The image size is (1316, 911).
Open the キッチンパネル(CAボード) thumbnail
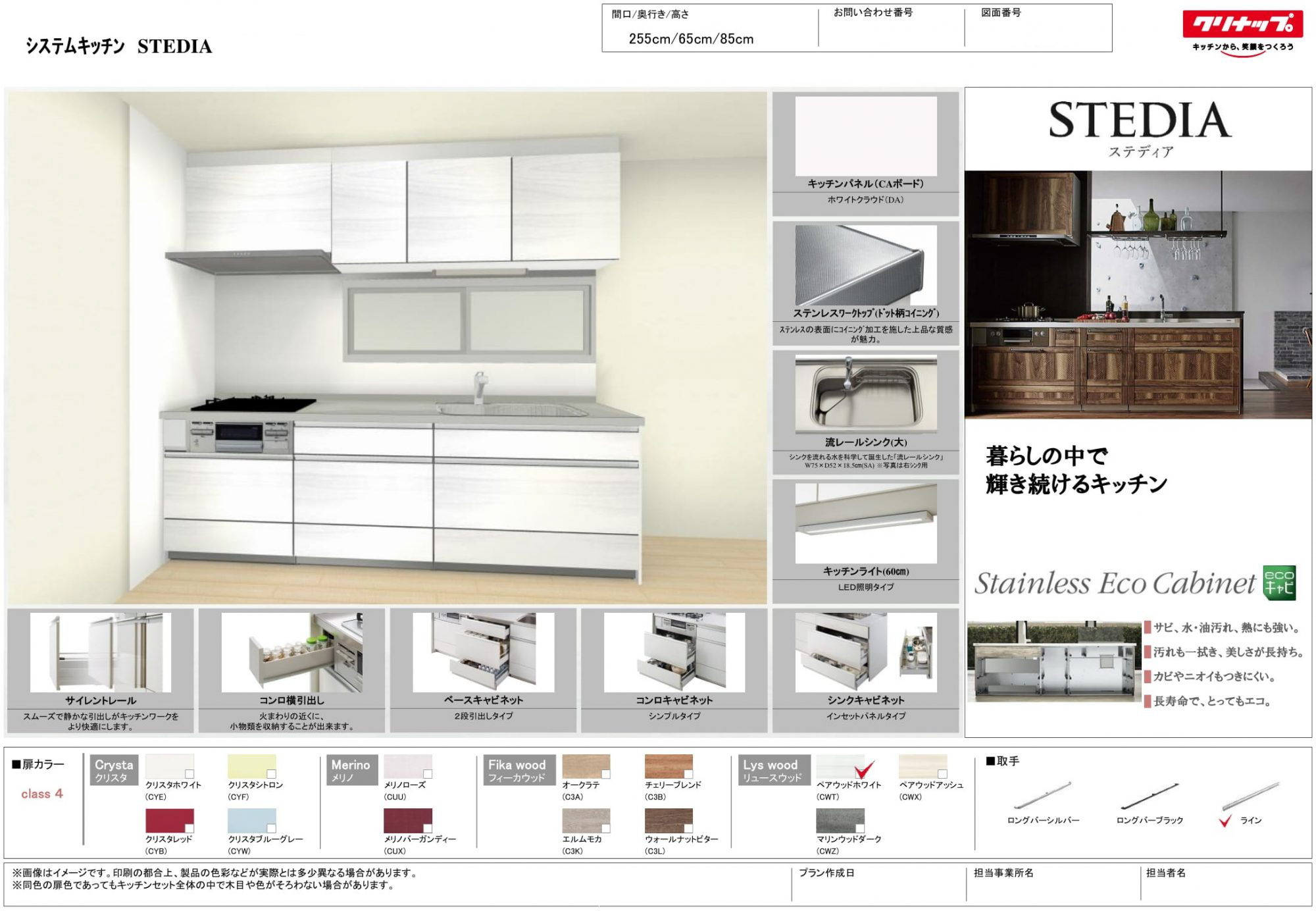866,136
